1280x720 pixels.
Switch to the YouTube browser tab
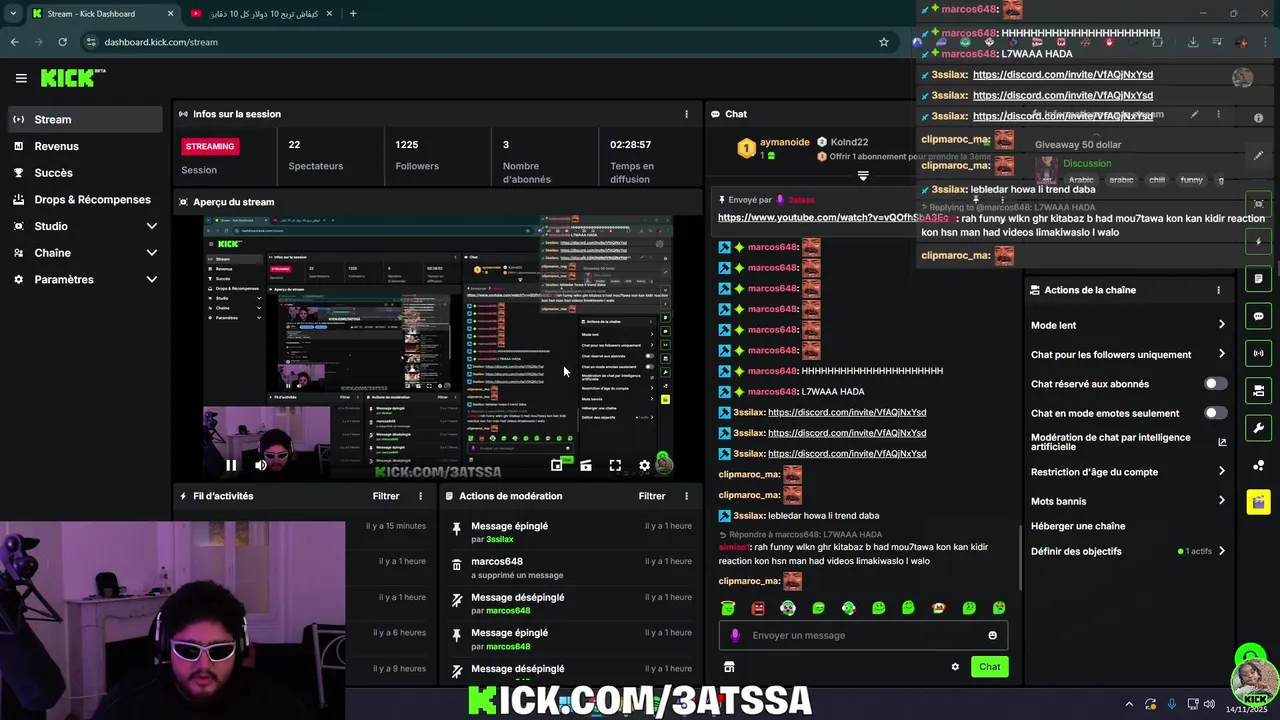point(260,14)
